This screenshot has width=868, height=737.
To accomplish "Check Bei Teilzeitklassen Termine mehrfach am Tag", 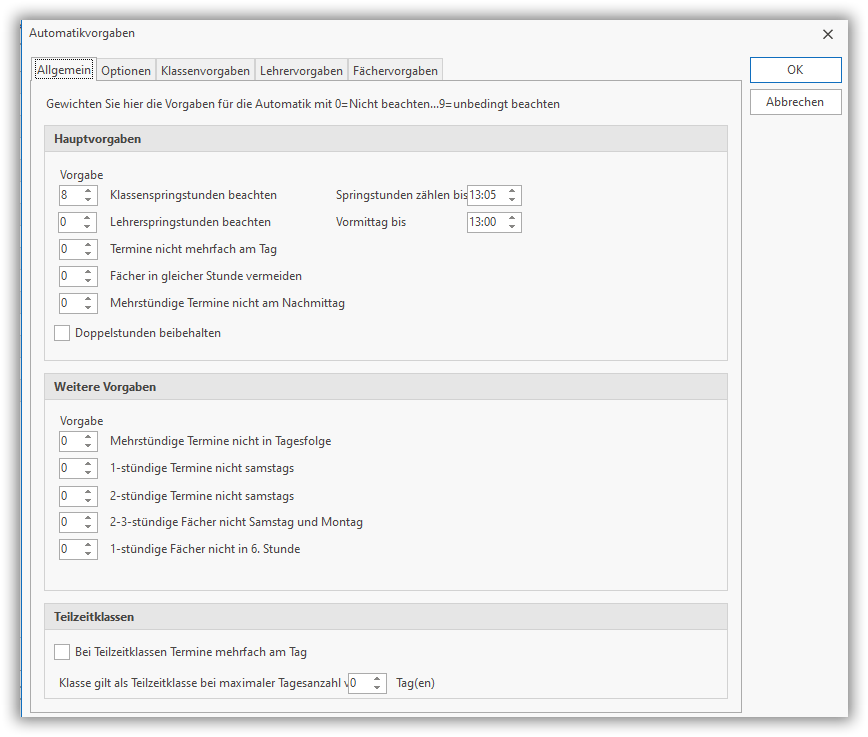I will point(62,652).
